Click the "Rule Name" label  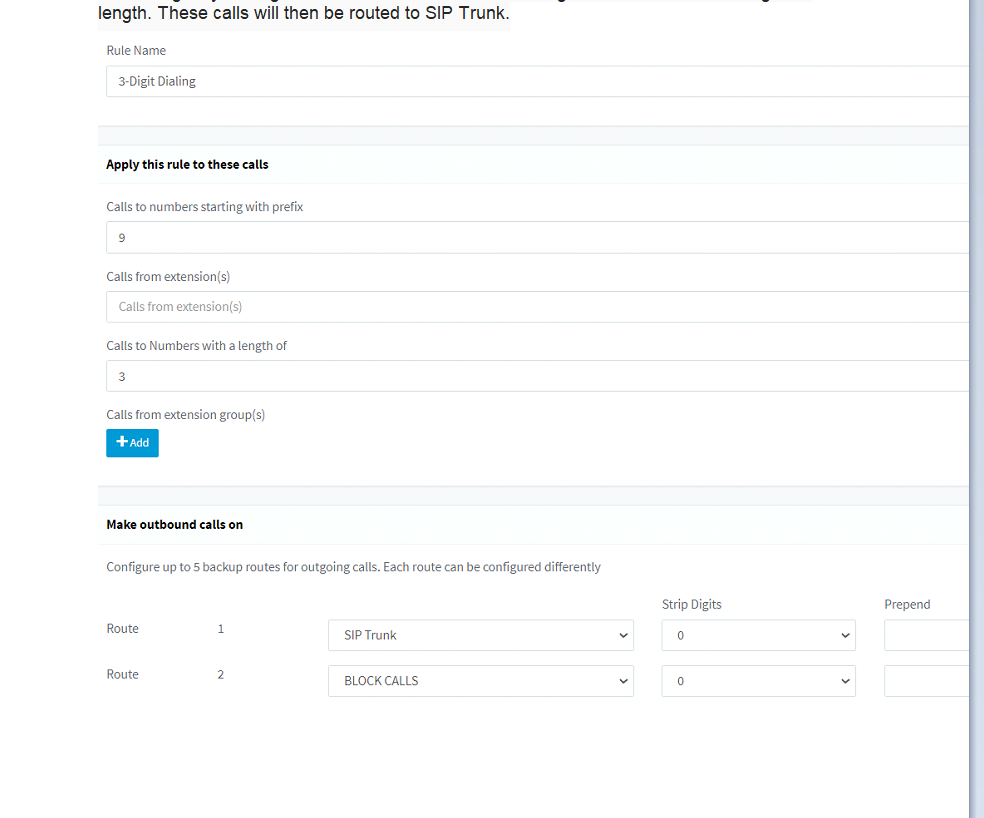point(136,50)
